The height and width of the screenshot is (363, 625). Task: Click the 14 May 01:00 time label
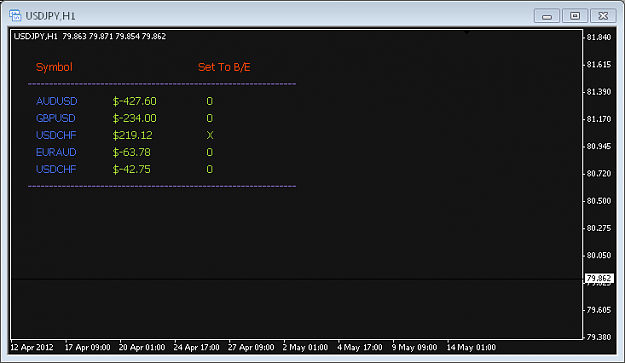[x=471, y=347]
